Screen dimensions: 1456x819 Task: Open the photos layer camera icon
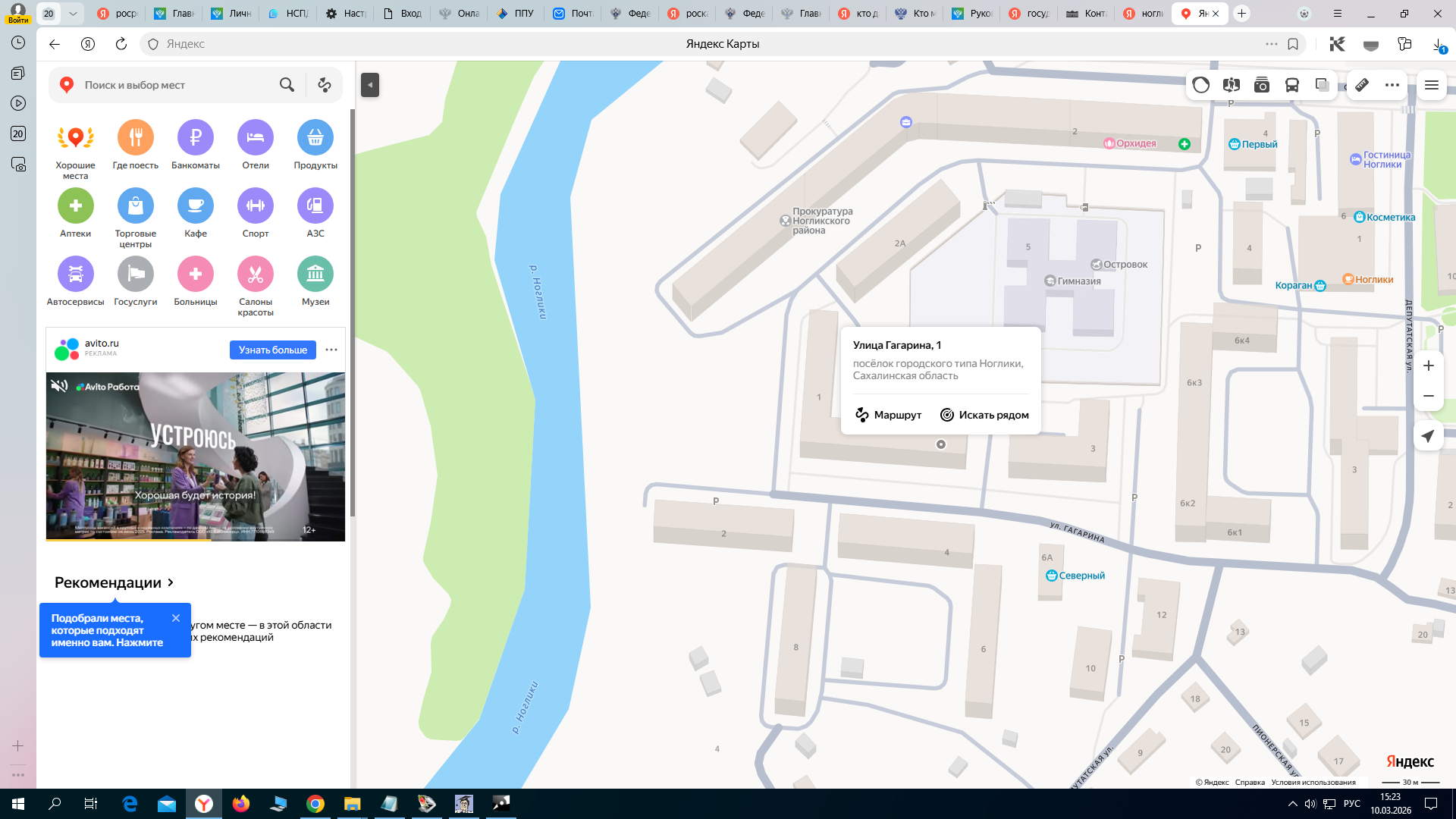[1262, 85]
